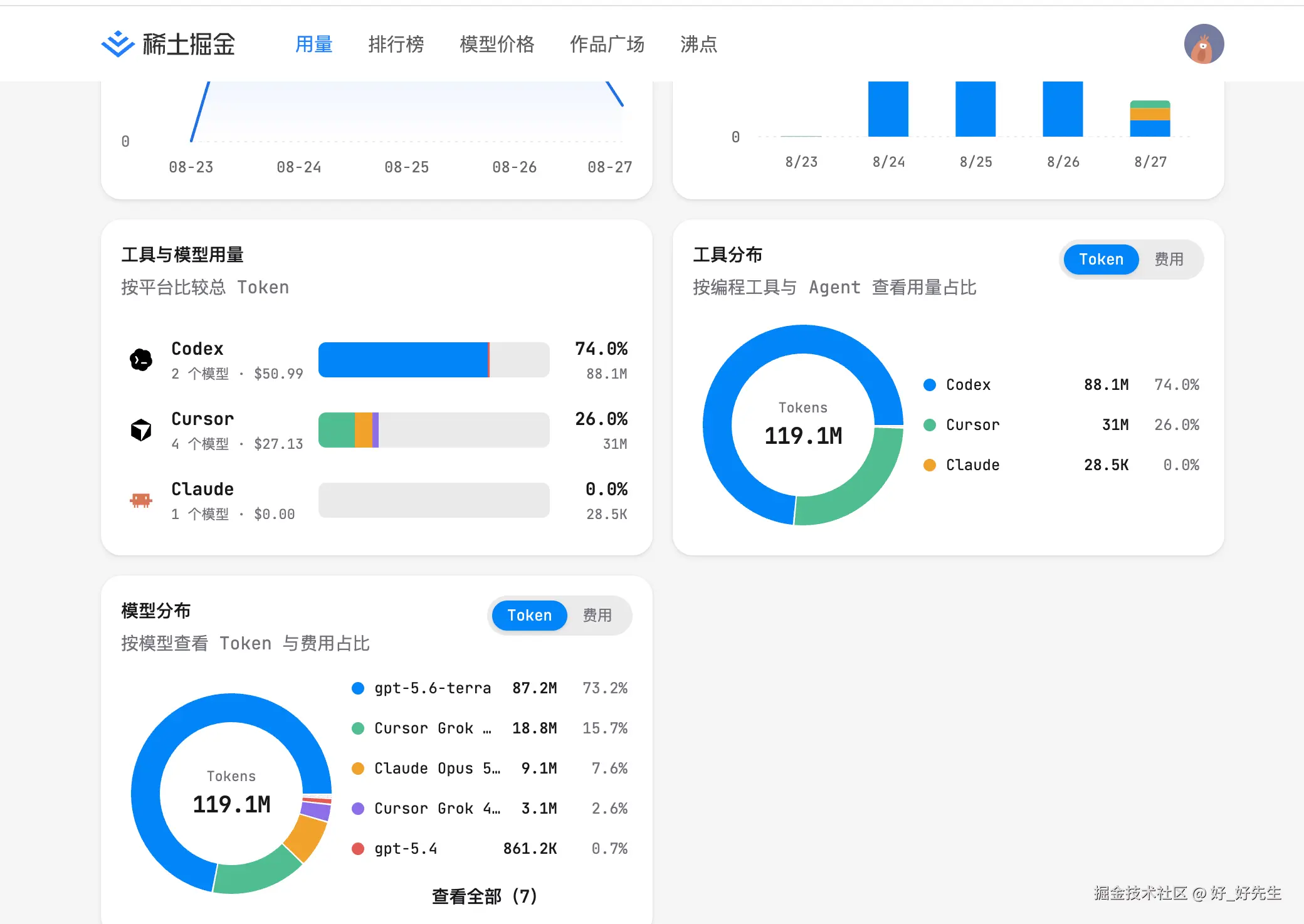The height and width of the screenshot is (924, 1304).
Task: Click the Cursor name in 工具与模型用量
Action: pyautogui.click(x=202, y=419)
